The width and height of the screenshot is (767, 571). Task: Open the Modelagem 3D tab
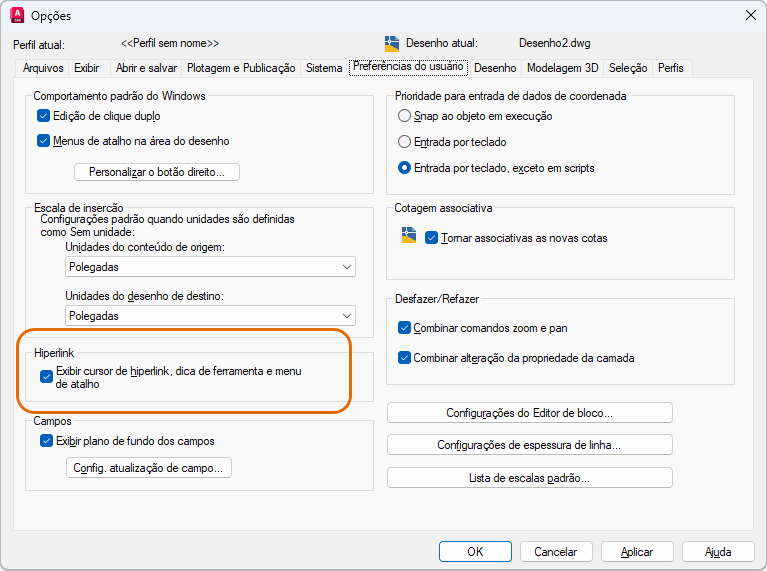562,68
